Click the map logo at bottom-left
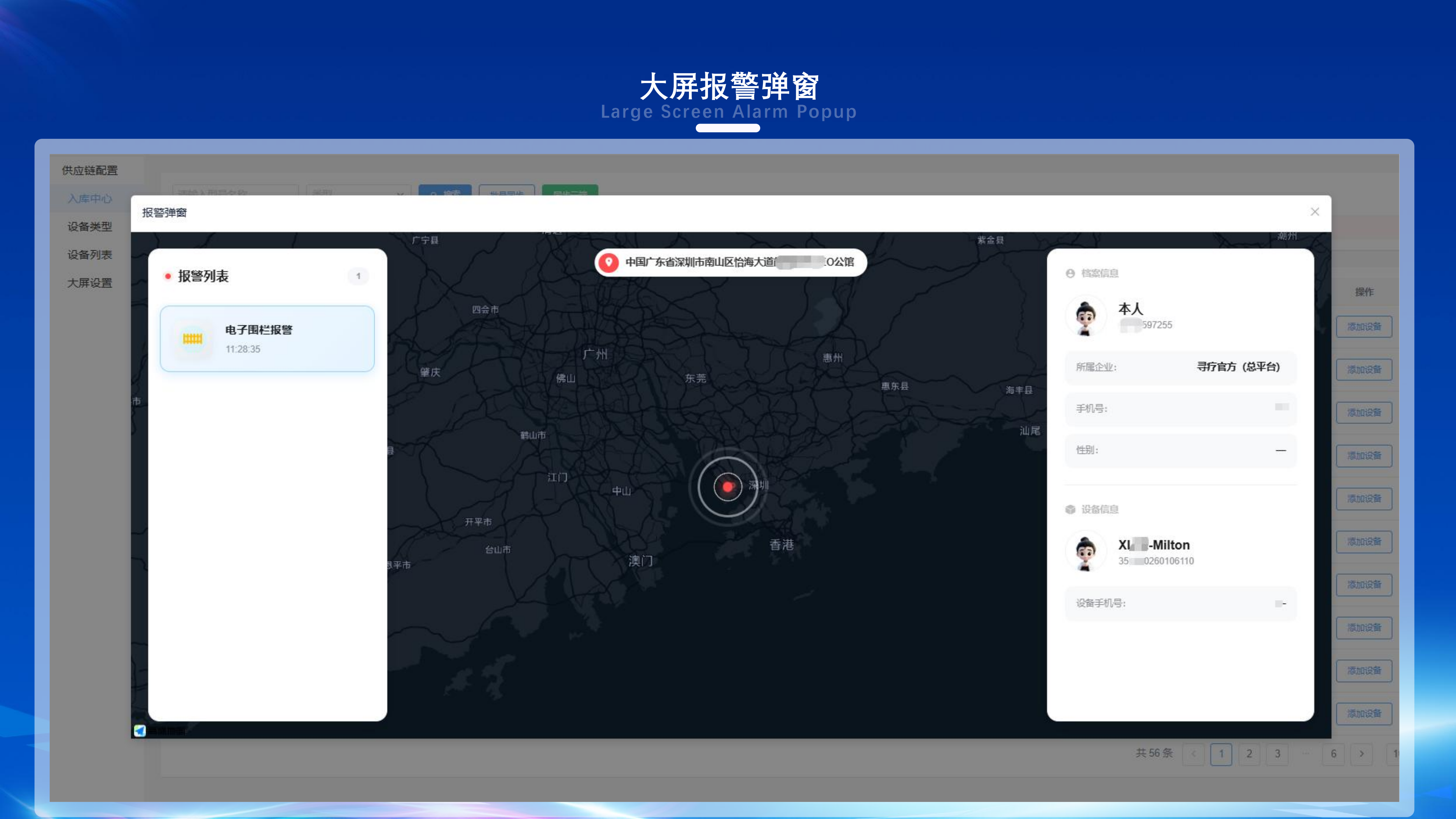 point(140,730)
